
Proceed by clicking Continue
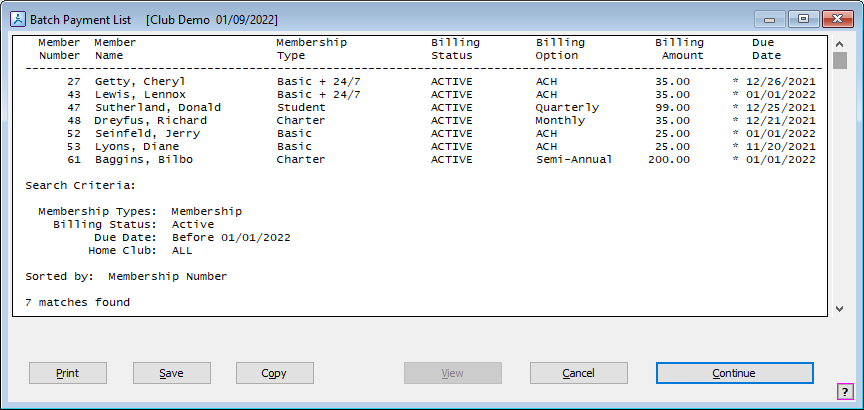[x=734, y=373]
